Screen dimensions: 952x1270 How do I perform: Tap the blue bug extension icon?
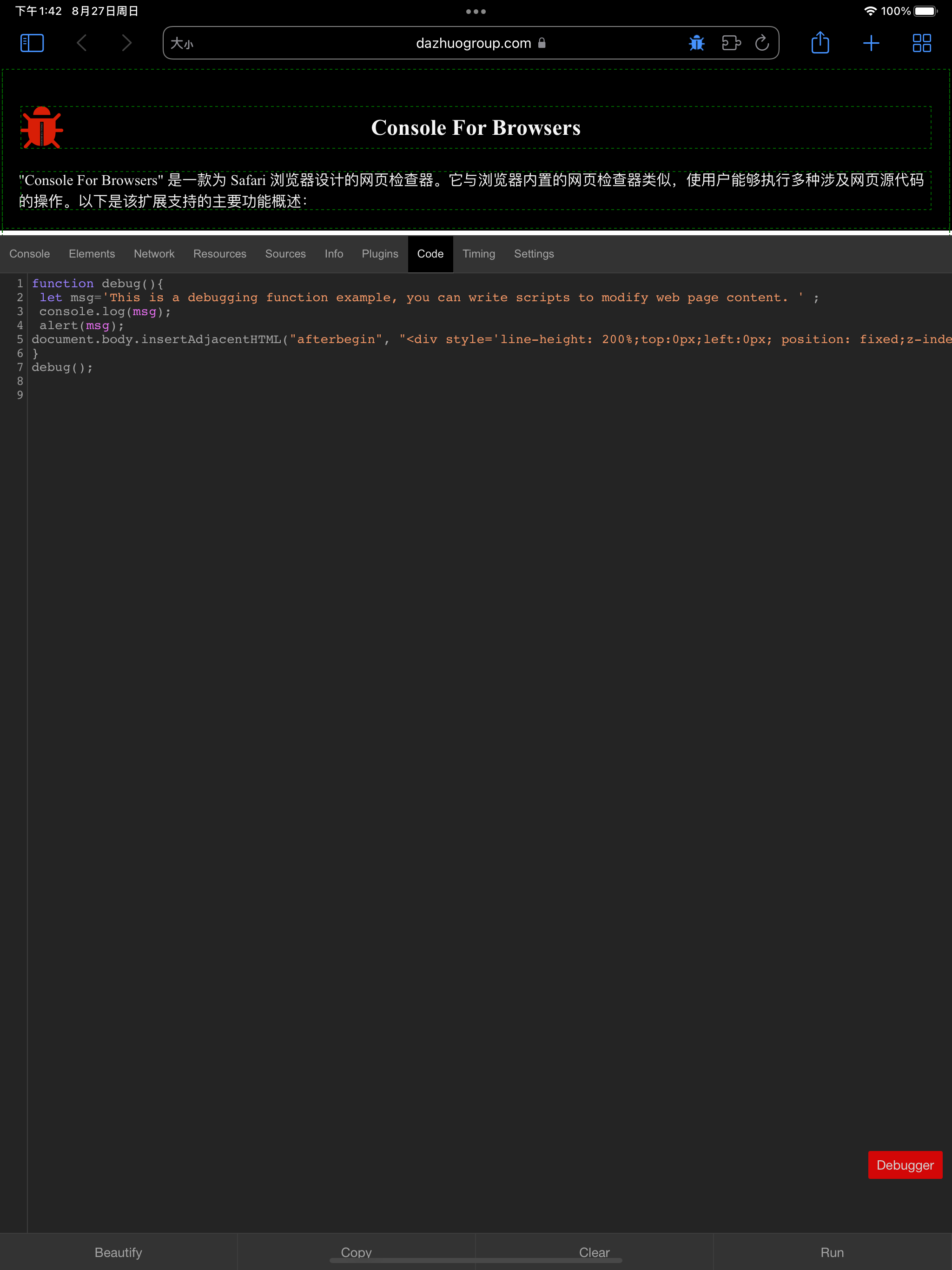(696, 43)
